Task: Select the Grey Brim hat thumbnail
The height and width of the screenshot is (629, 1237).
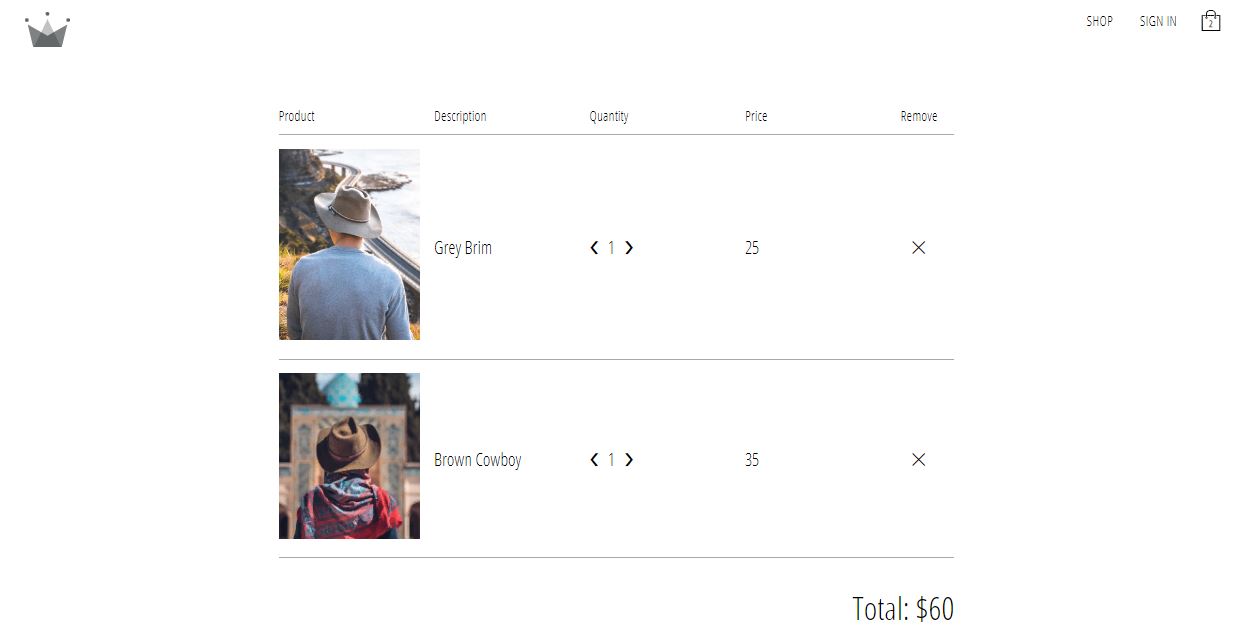Action: pos(349,245)
